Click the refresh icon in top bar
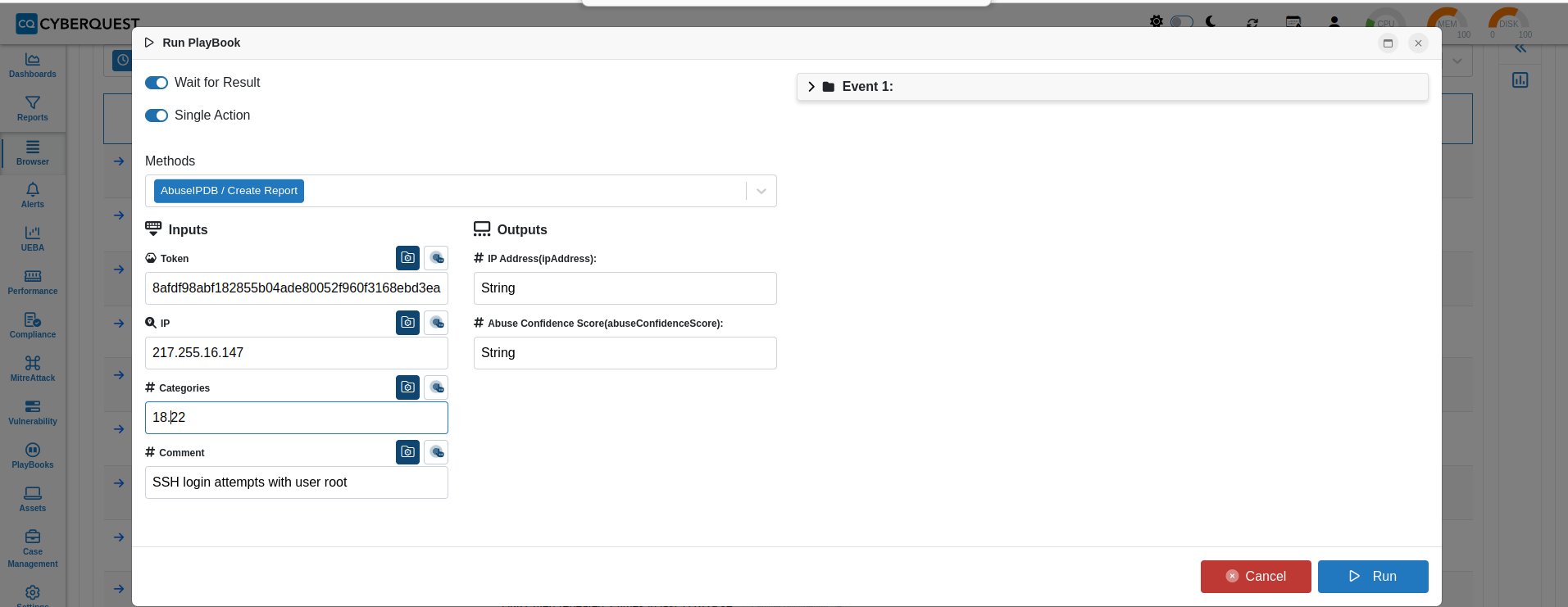This screenshot has height=607, width=1568. tap(1252, 22)
